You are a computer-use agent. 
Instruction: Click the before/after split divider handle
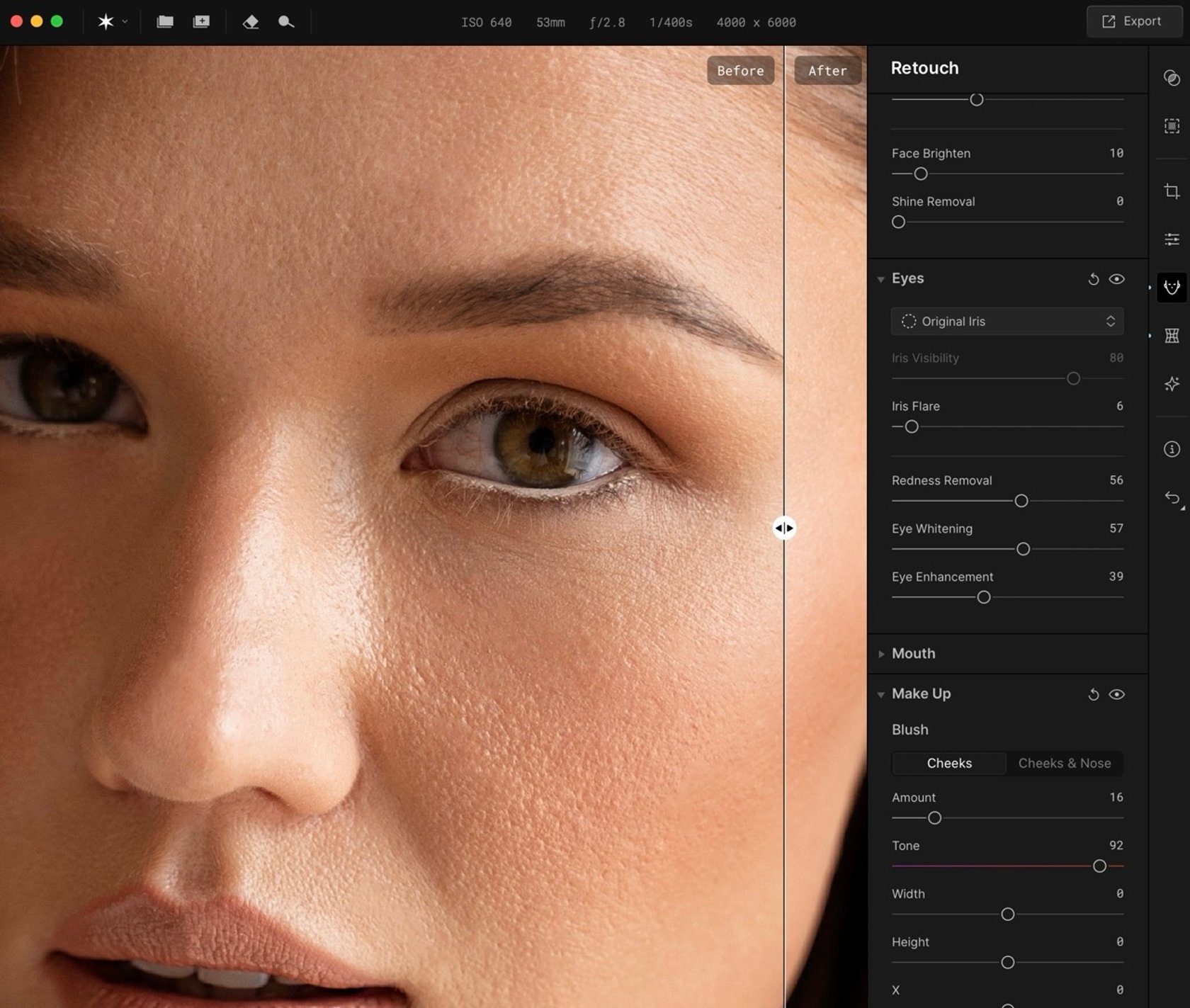[x=785, y=528]
